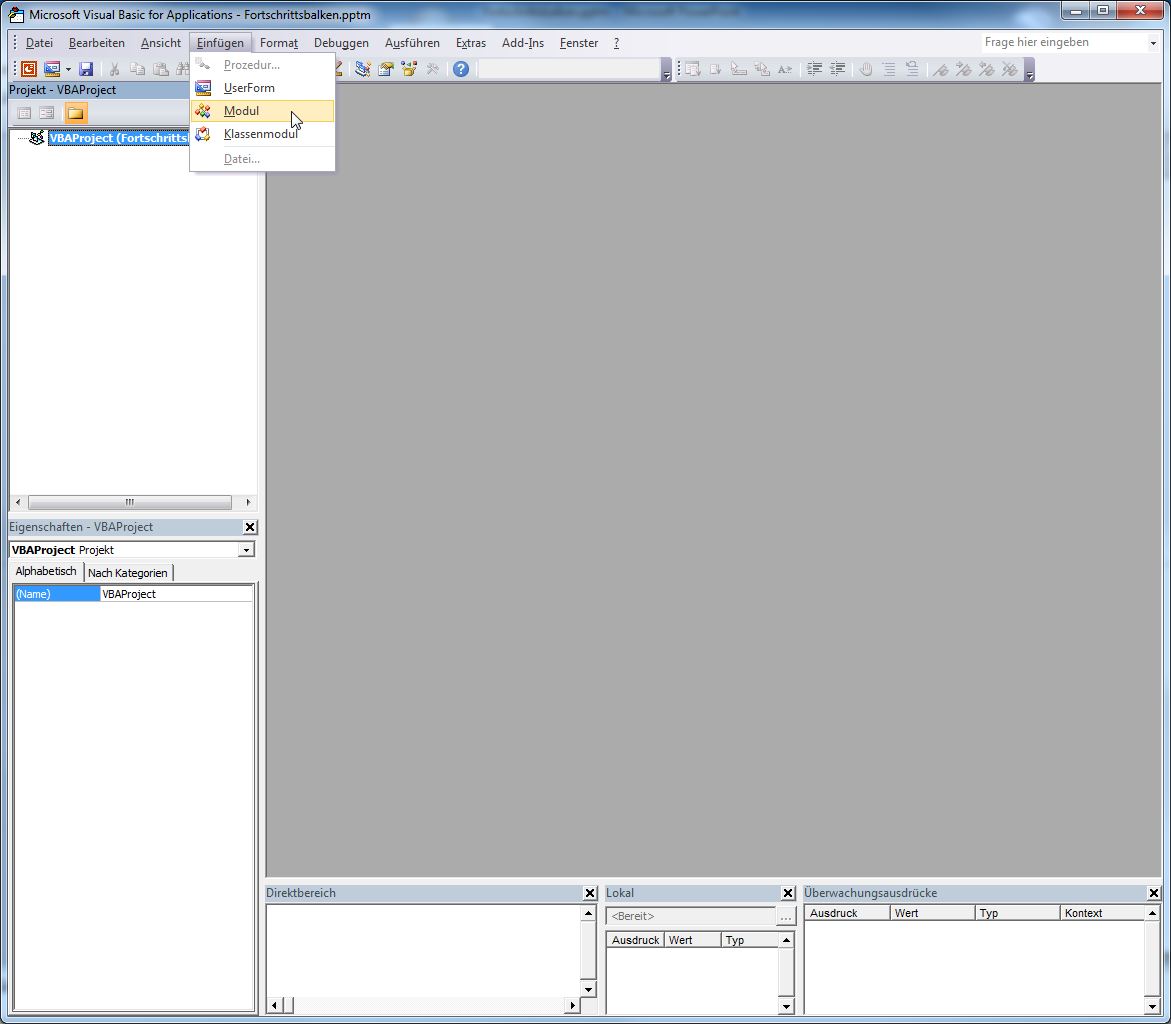
Task: Open the Datei menu
Action: (40, 43)
